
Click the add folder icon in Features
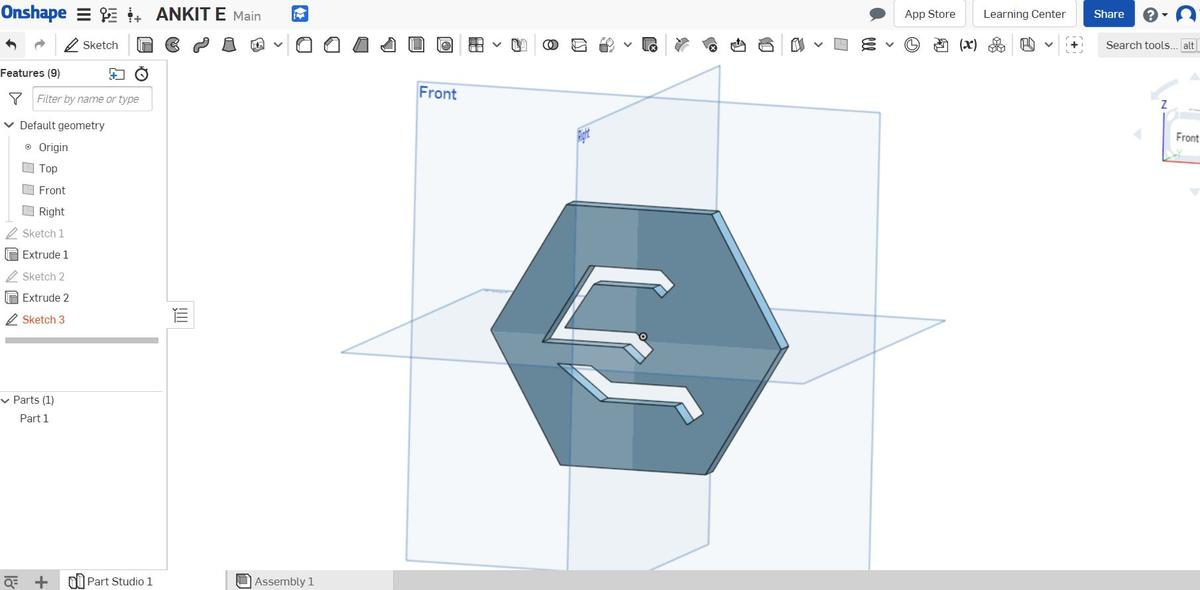pyautogui.click(x=117, y=74)
